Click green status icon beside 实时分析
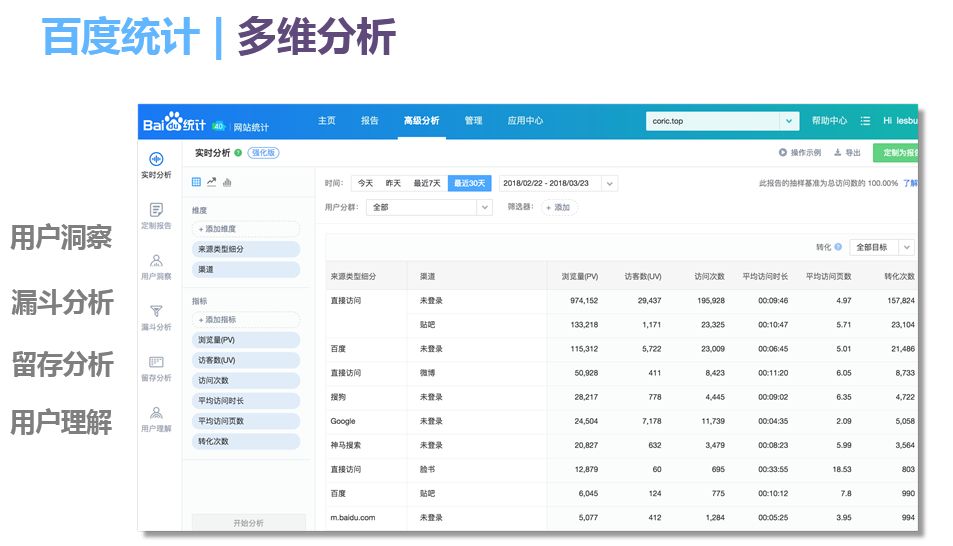The height and width of the screenshot is (546, 953). click(238, 153)
